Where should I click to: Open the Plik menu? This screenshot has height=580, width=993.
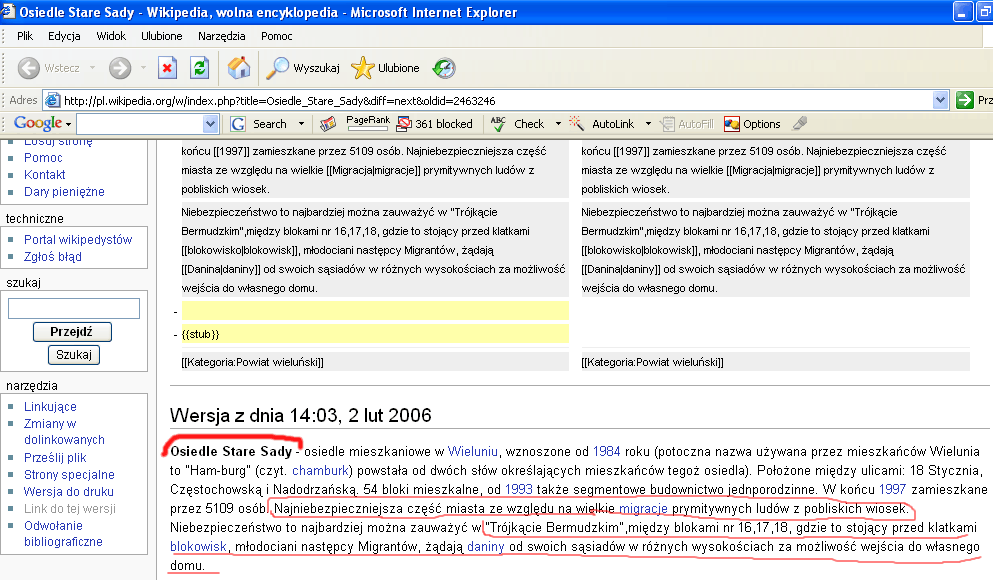[25, 36]
